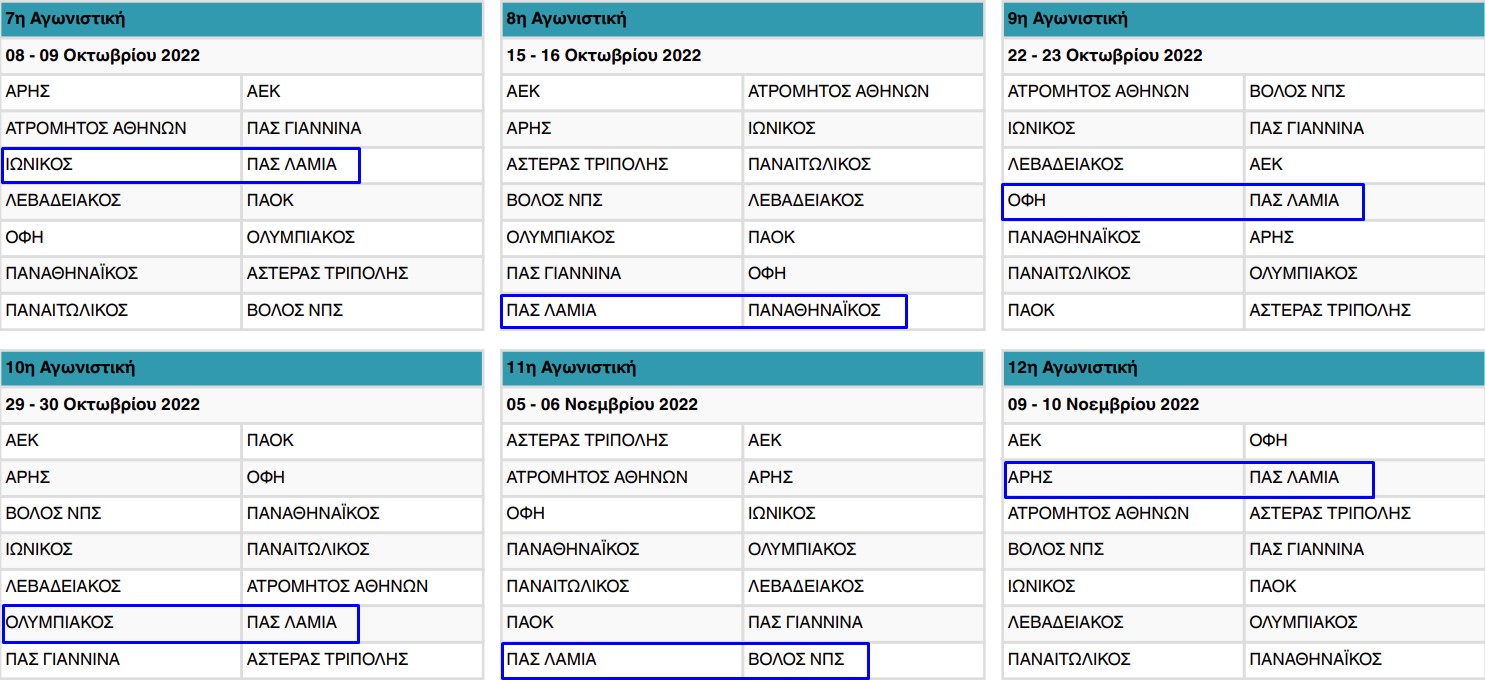Click ΒΟΛΟΣ ΝΠΣ in the highlighted 11η Αγωνιστική match
Image resolution: width=1485 pixels, height=680 pixels.
click(796, 659)
